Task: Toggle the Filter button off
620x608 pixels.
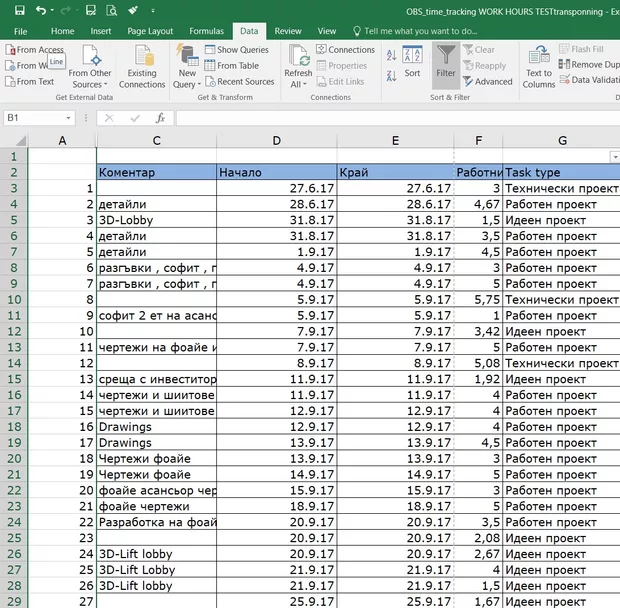Action: coord(445,62)
